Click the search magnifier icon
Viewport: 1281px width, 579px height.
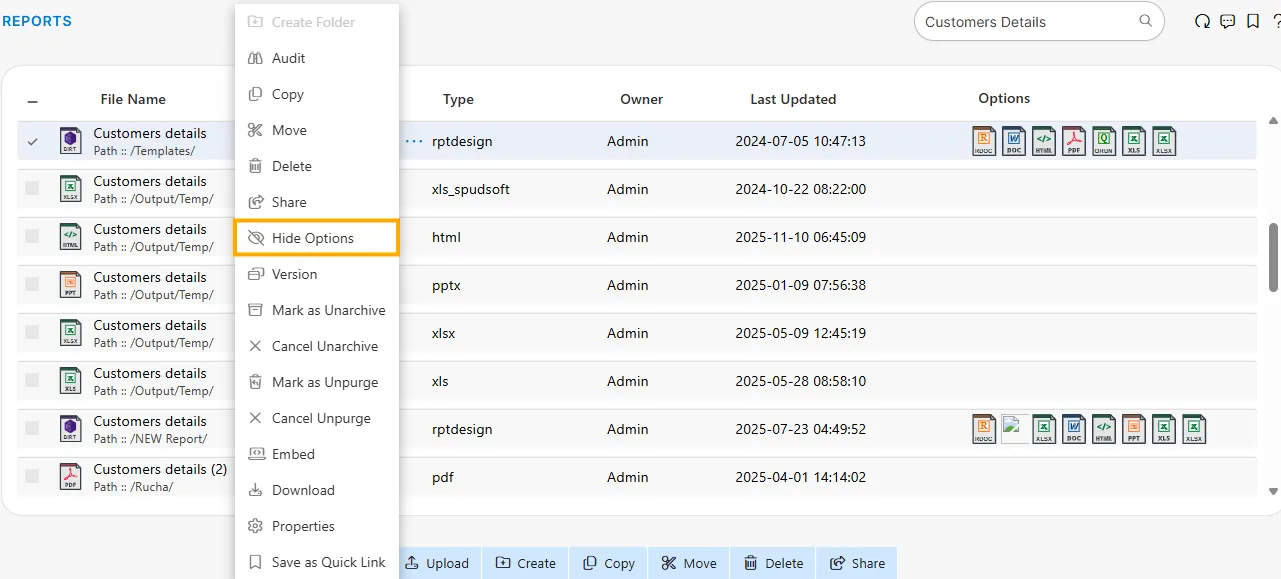[x=1146, y=21]
